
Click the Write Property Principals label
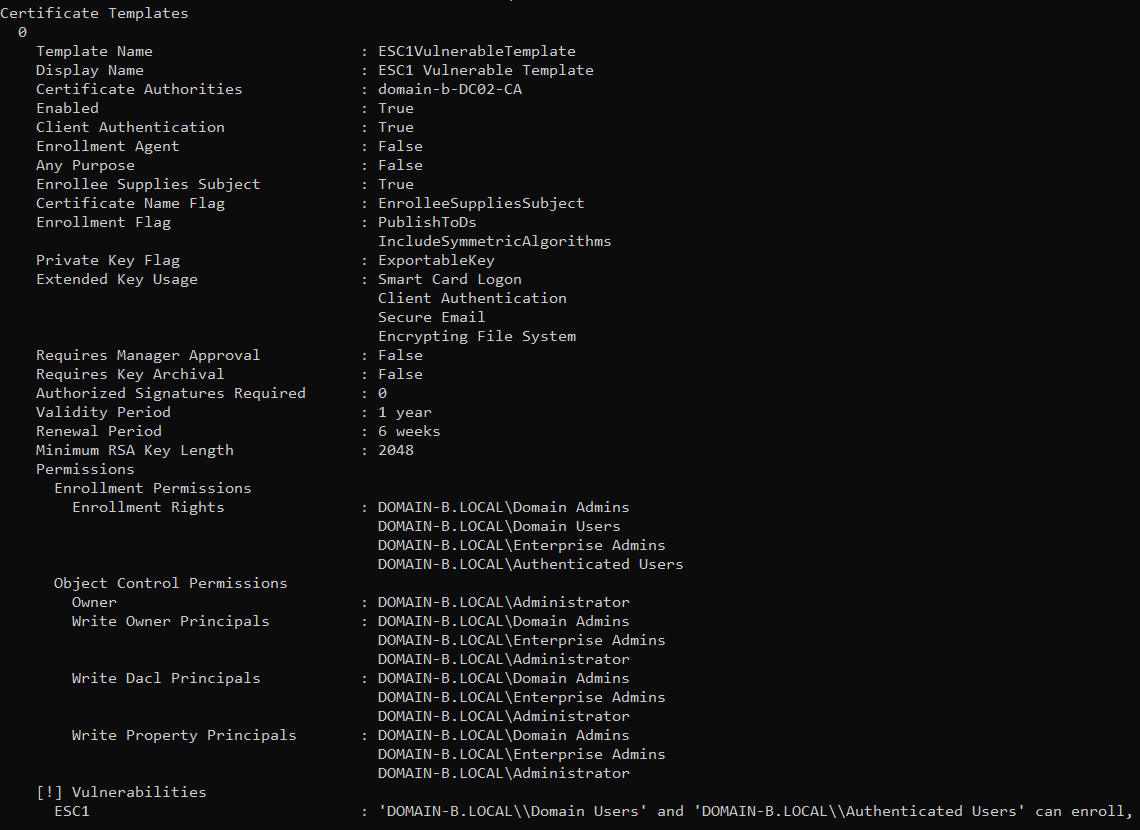click(x=184, y=736)
